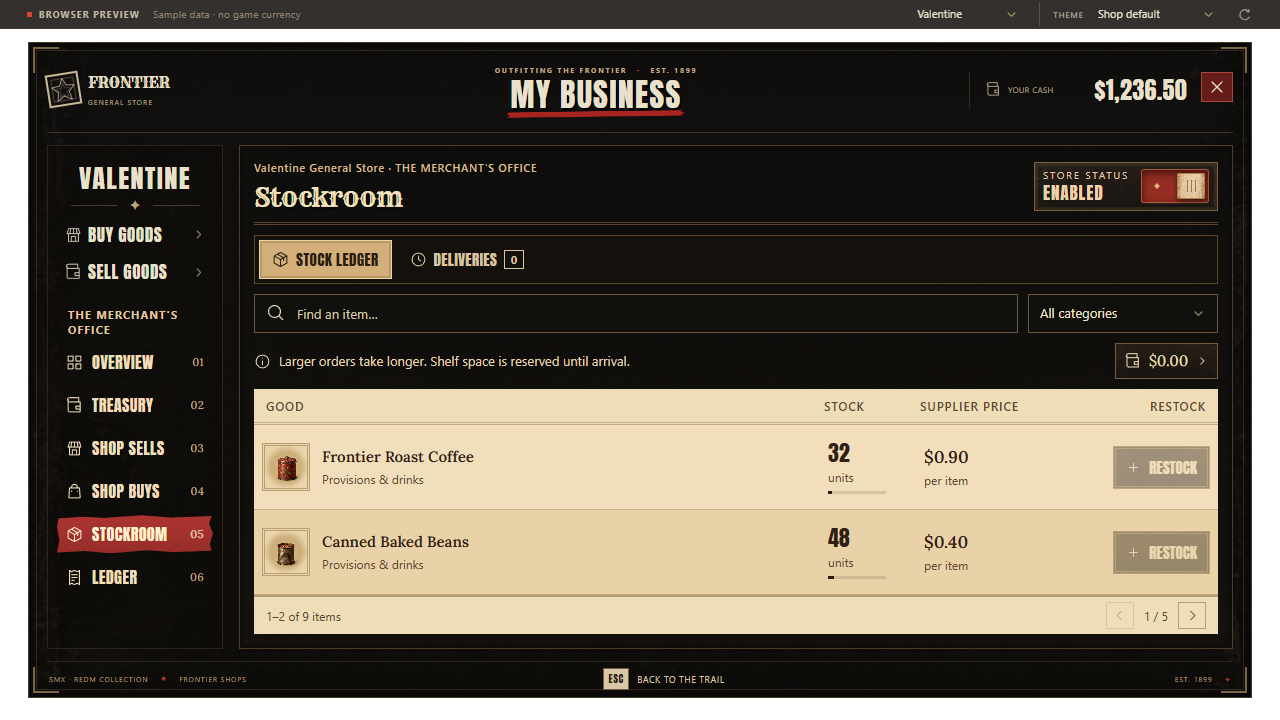Screen dimensions: 1280x720
Task: Expand the Buy Goods menu entry
Action: click(135, 235)
